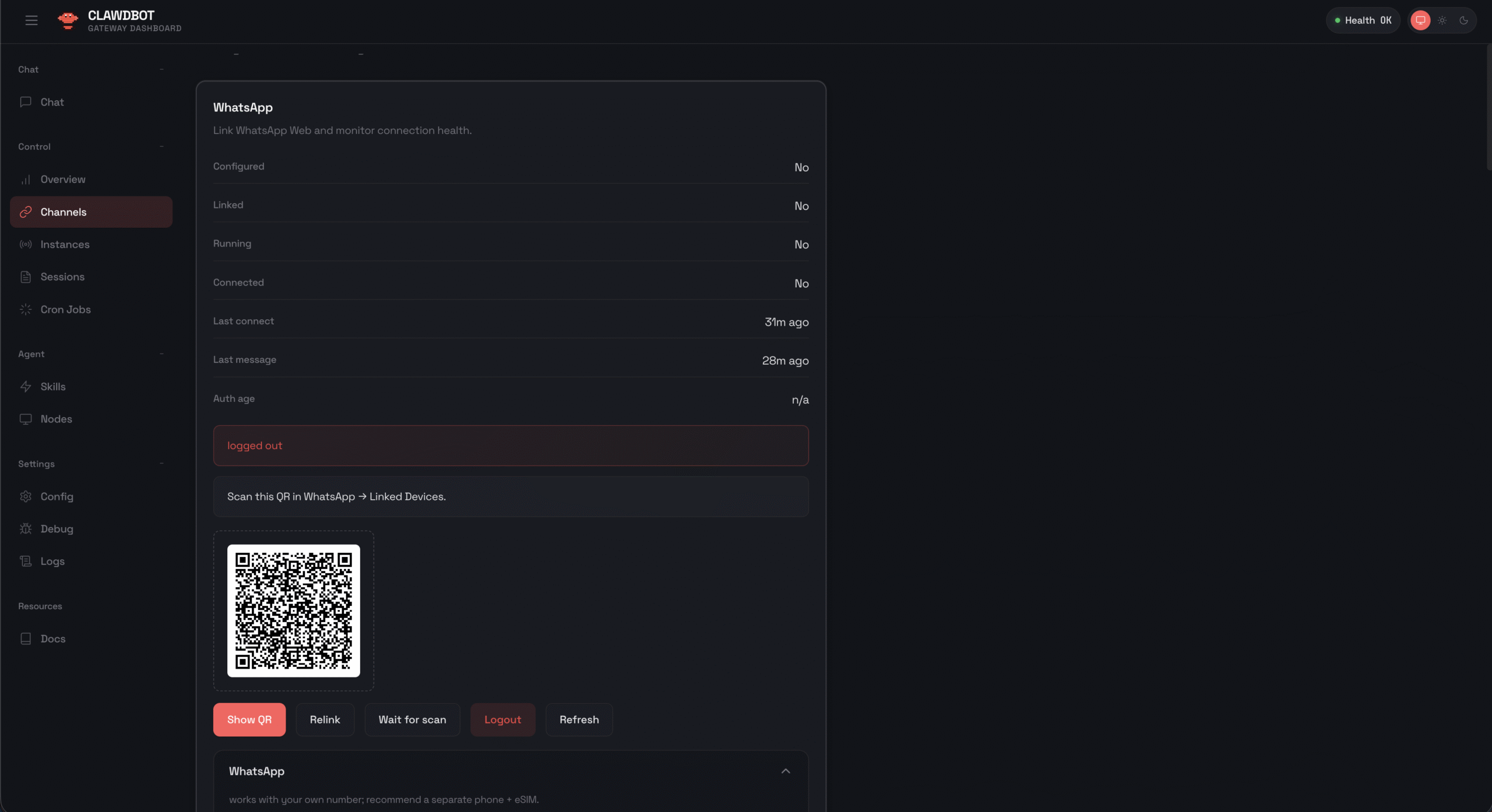This screenshot has width=1492, height=812.
Task: Switch to light theme
Action: (1442, 20)
